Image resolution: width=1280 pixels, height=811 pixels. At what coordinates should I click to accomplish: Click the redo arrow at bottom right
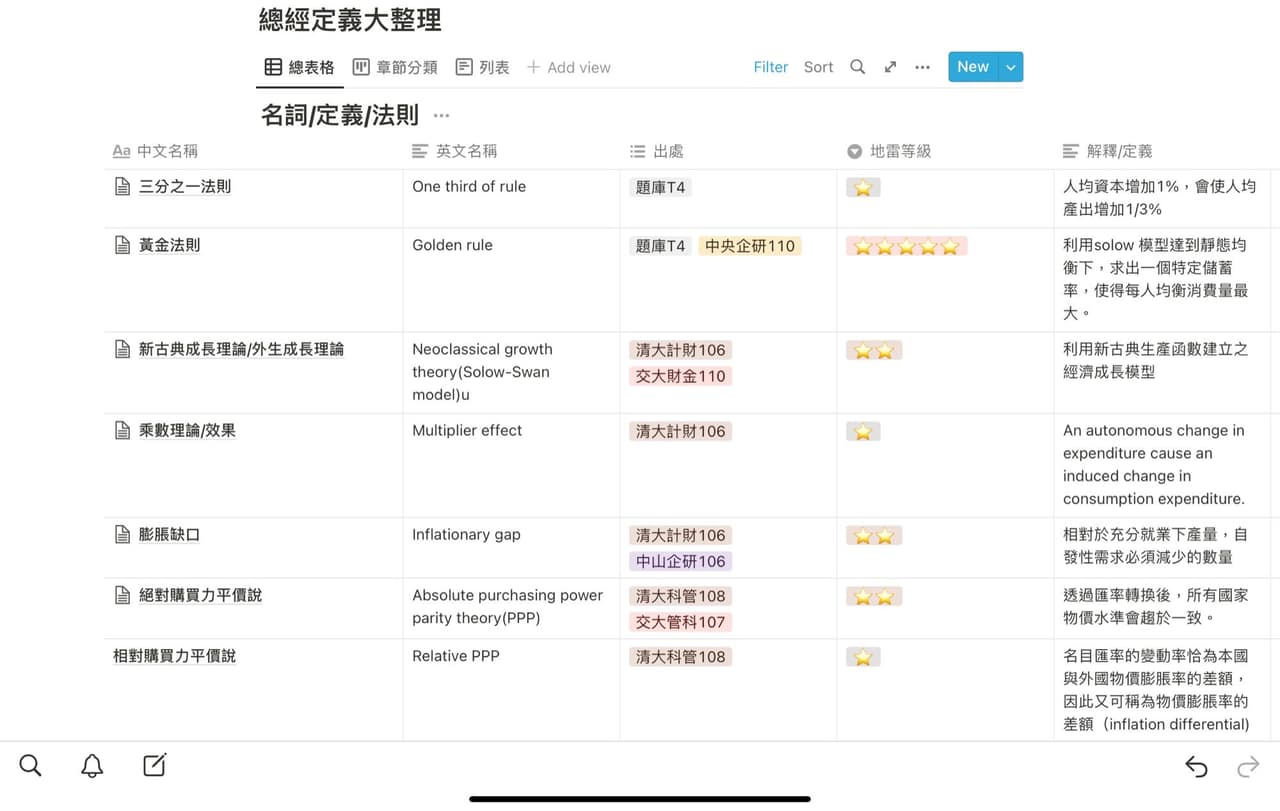click(1248, 766)
